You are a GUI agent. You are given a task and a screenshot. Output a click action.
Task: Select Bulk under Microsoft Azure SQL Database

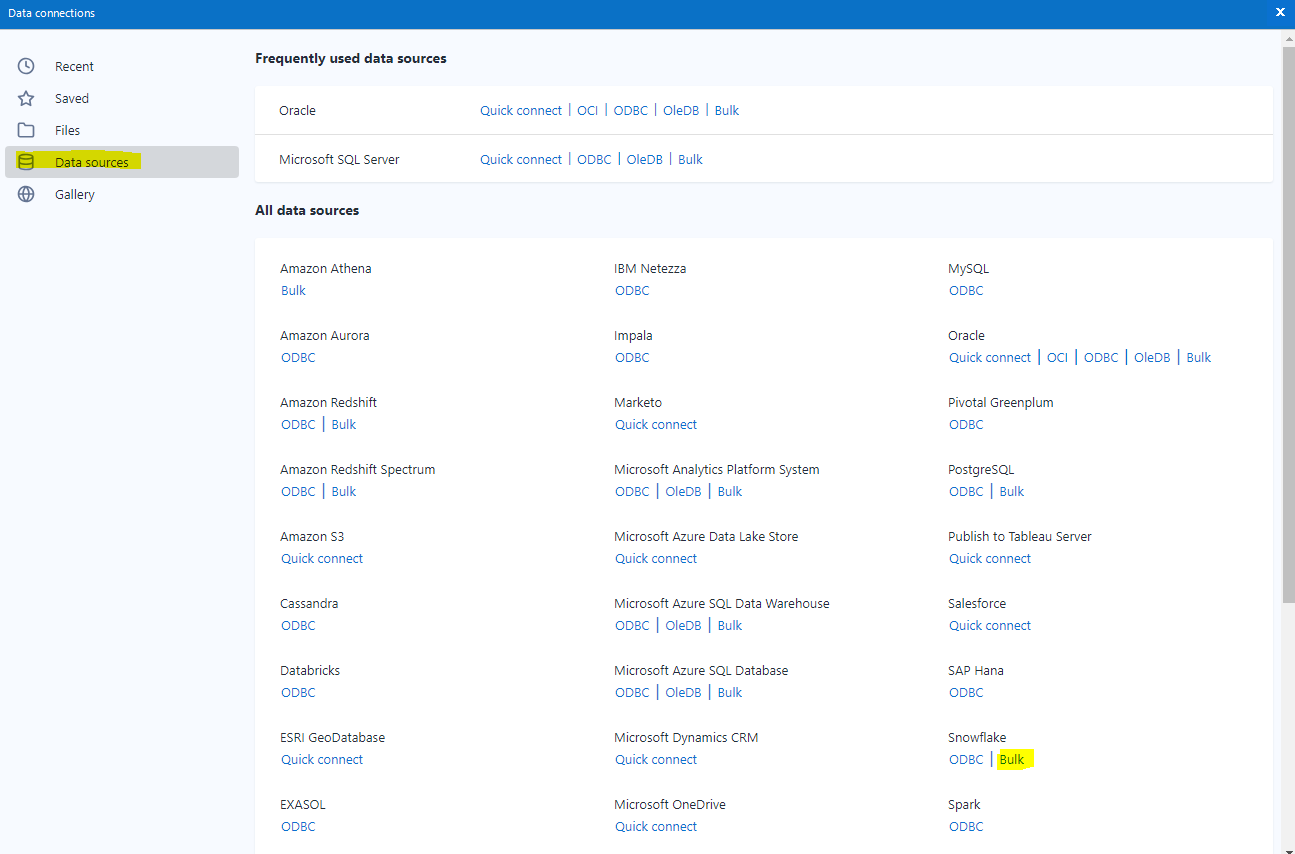[x=730, y=692]
